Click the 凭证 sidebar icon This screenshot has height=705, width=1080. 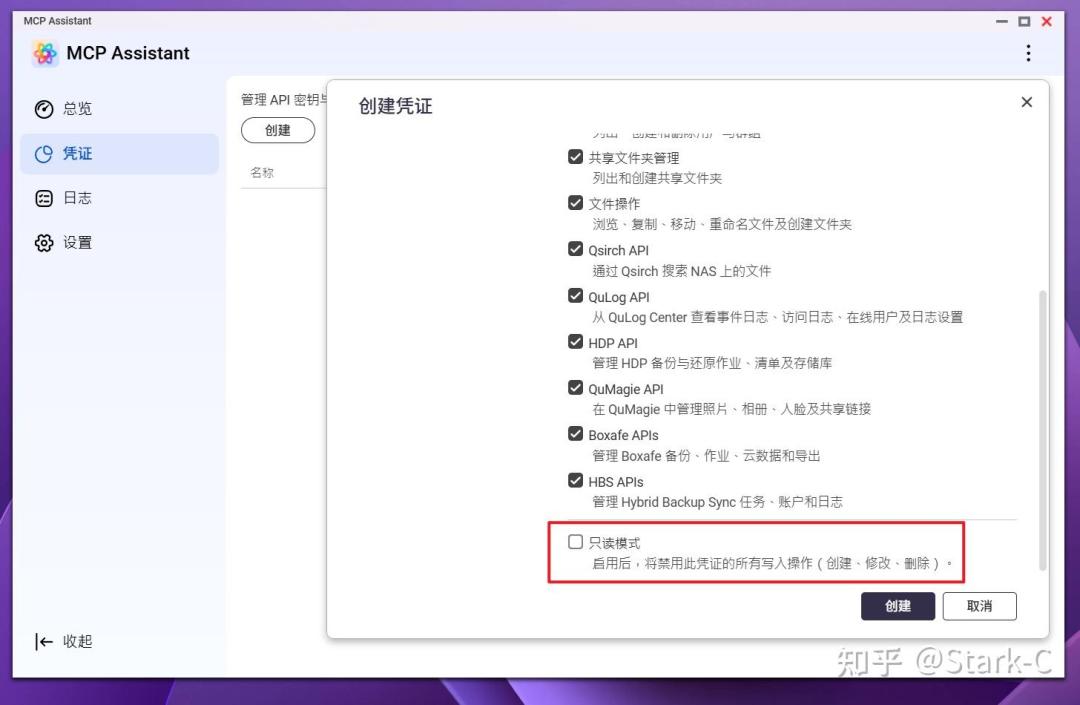point(43,154)
